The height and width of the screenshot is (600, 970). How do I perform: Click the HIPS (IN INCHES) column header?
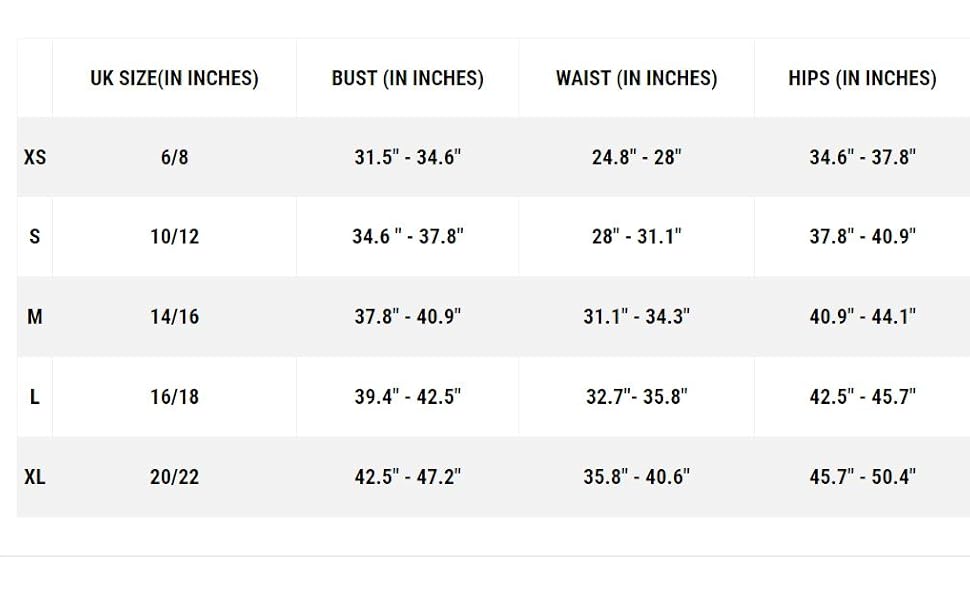point(862,78)
